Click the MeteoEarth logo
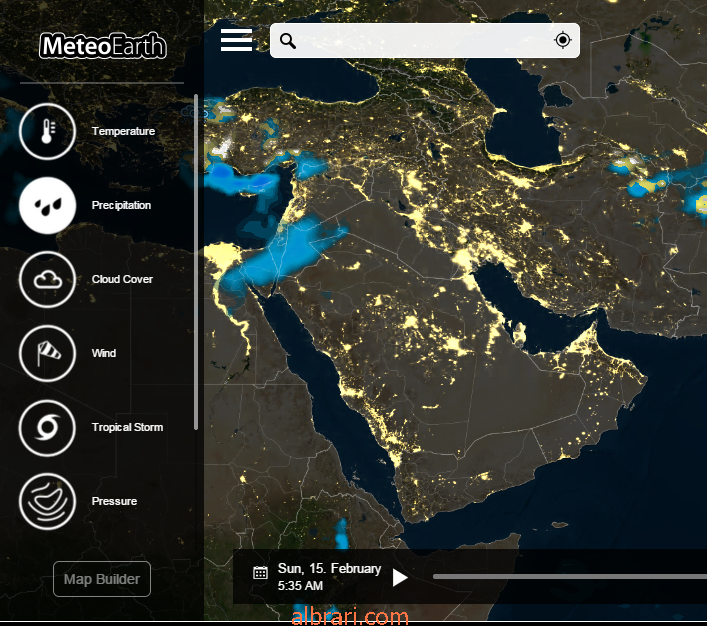Viewport: 707px width, 626px height. click(103, 46)
